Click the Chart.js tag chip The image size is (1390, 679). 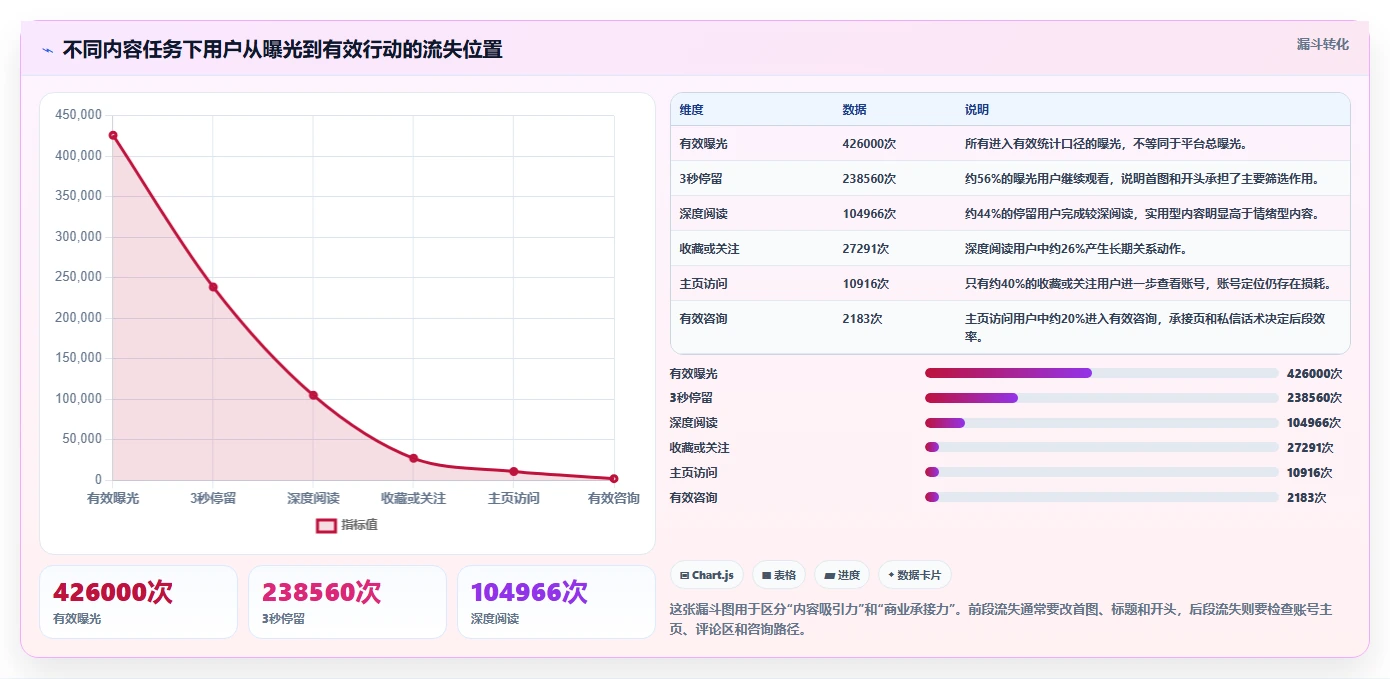tap(707, 575)
